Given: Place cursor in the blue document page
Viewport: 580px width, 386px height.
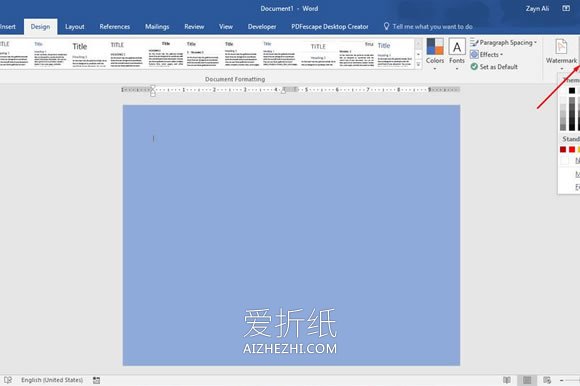Looking at the screenshot, I should coord(291,235).
